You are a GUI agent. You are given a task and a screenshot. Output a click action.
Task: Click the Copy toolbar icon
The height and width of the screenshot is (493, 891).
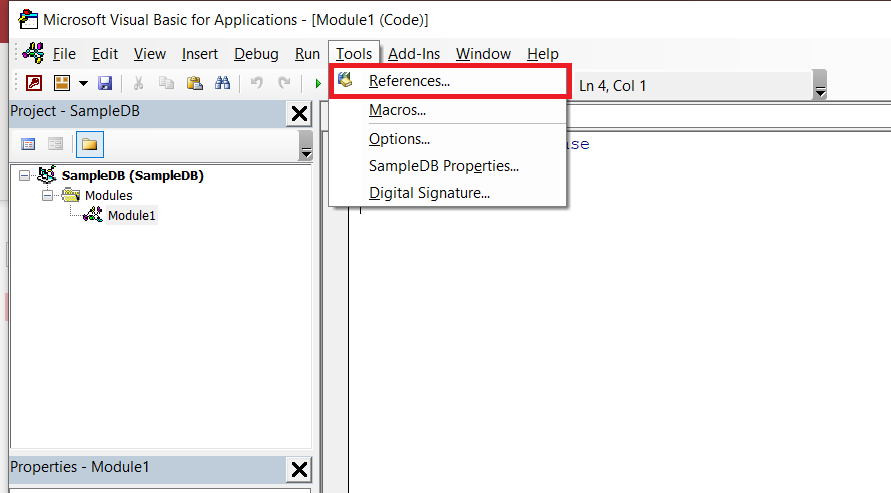(166, 83)
